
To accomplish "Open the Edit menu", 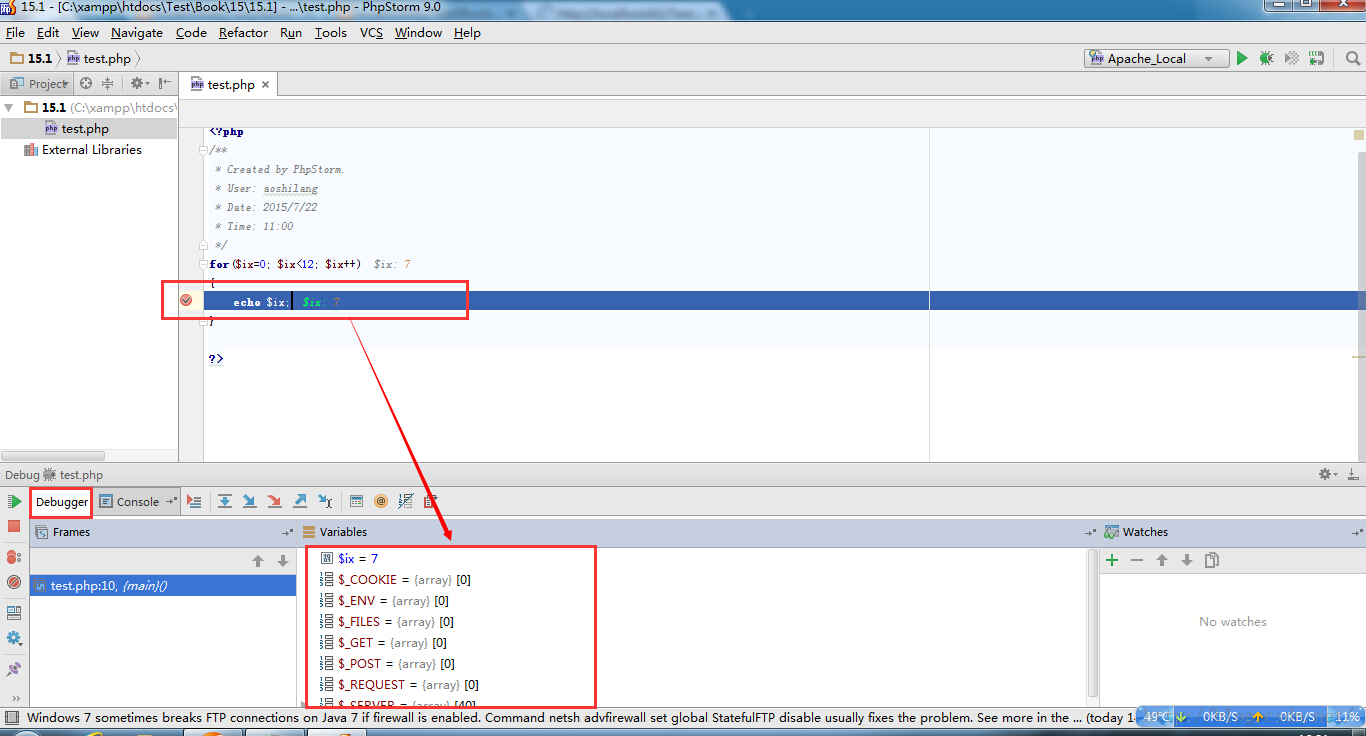I will point(48,33).
